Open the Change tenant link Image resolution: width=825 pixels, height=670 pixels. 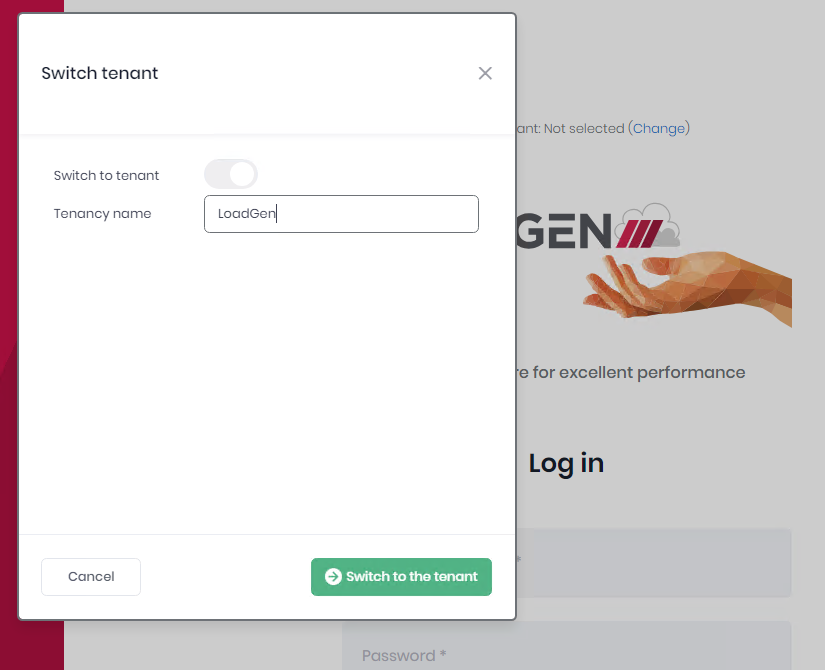[x=659, y=128]
